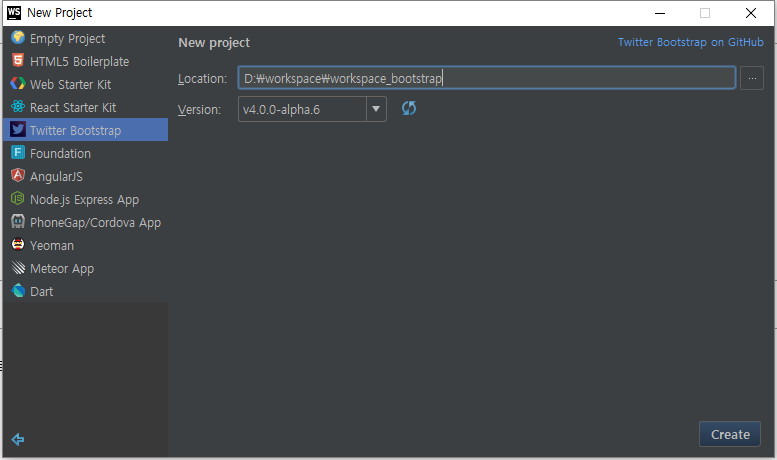
Task: Click the Twitter Bootstrap bird icon
Action: coord(18,129)
